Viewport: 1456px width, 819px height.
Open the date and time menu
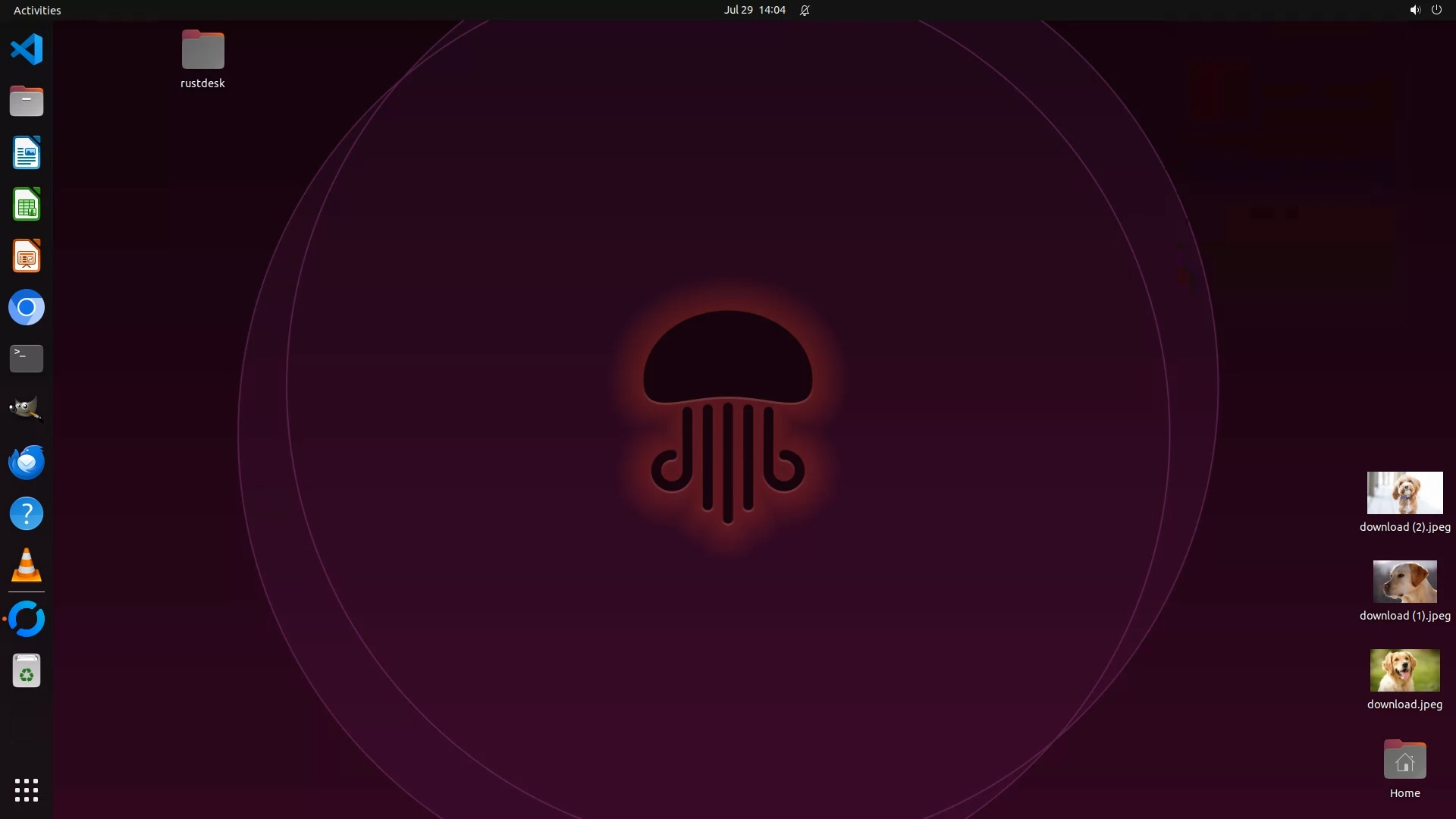(754, 10)
